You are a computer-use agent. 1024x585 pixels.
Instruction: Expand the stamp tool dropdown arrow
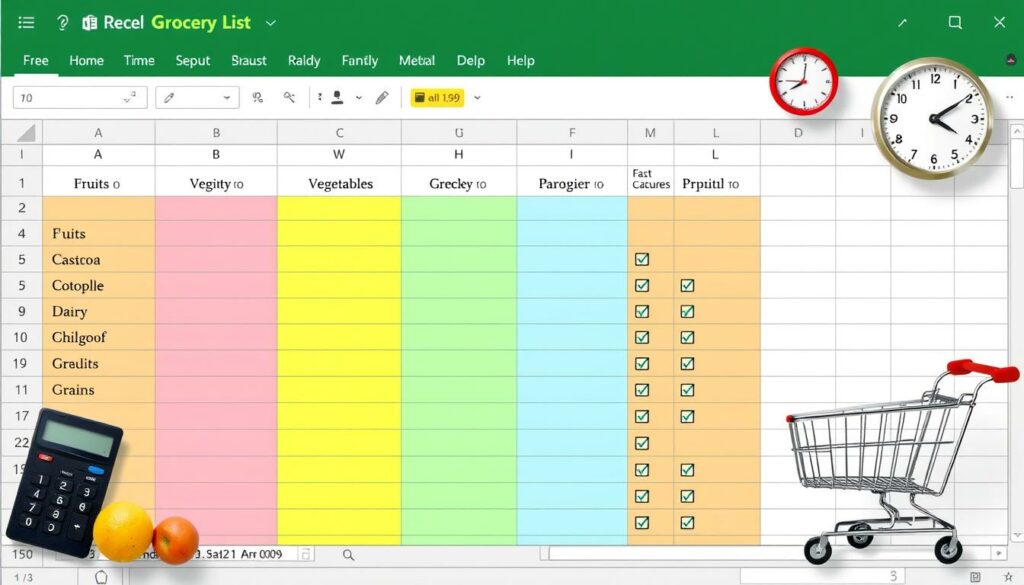click(359, 97)
